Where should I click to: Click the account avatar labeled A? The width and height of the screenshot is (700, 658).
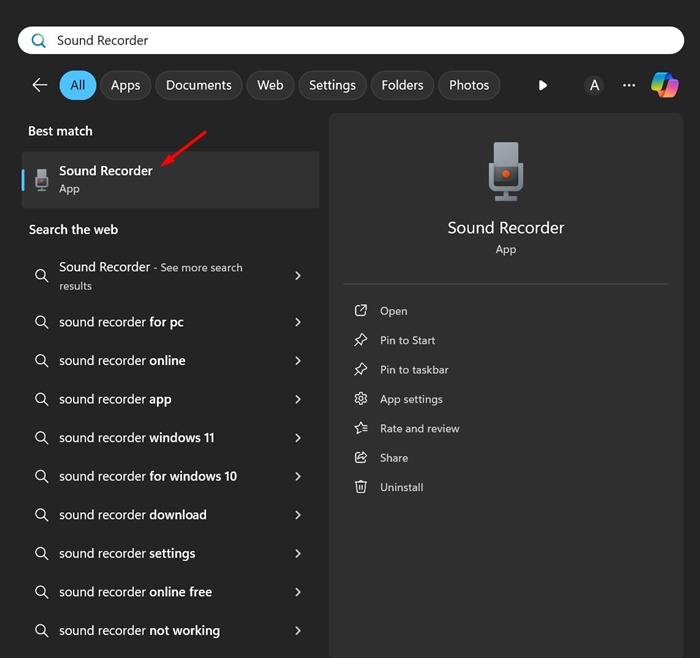(594, 85)
